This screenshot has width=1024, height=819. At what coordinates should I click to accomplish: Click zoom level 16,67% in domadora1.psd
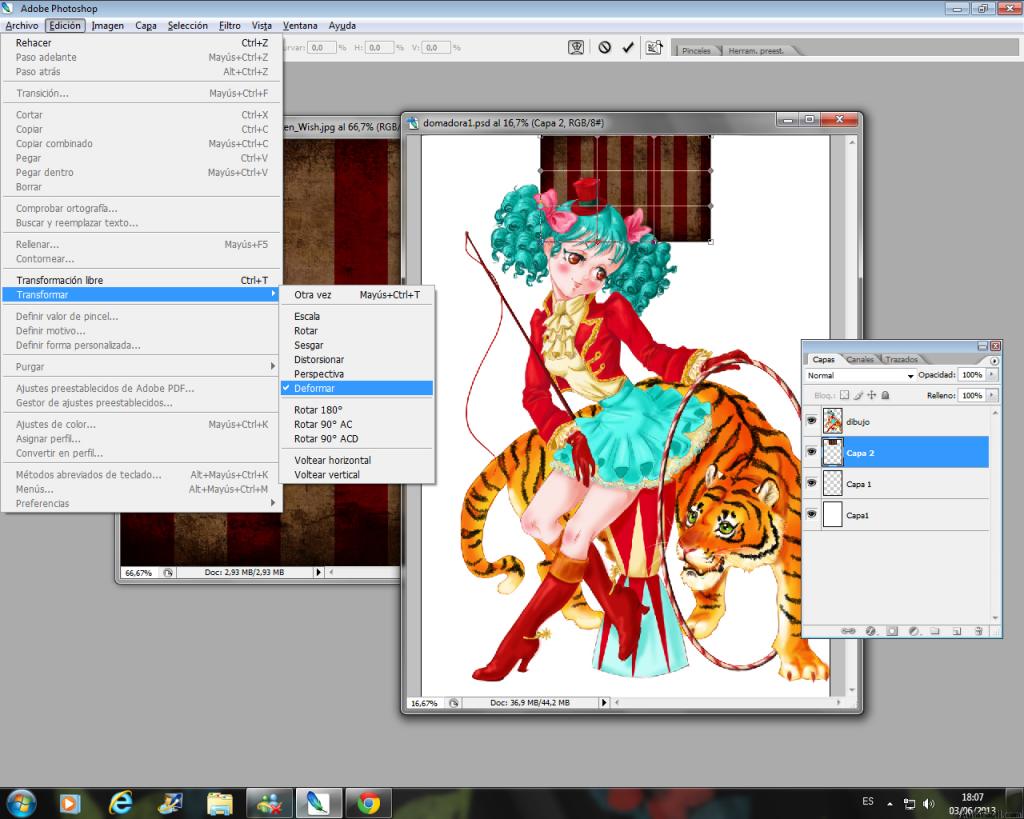click(x=424, y=703)
